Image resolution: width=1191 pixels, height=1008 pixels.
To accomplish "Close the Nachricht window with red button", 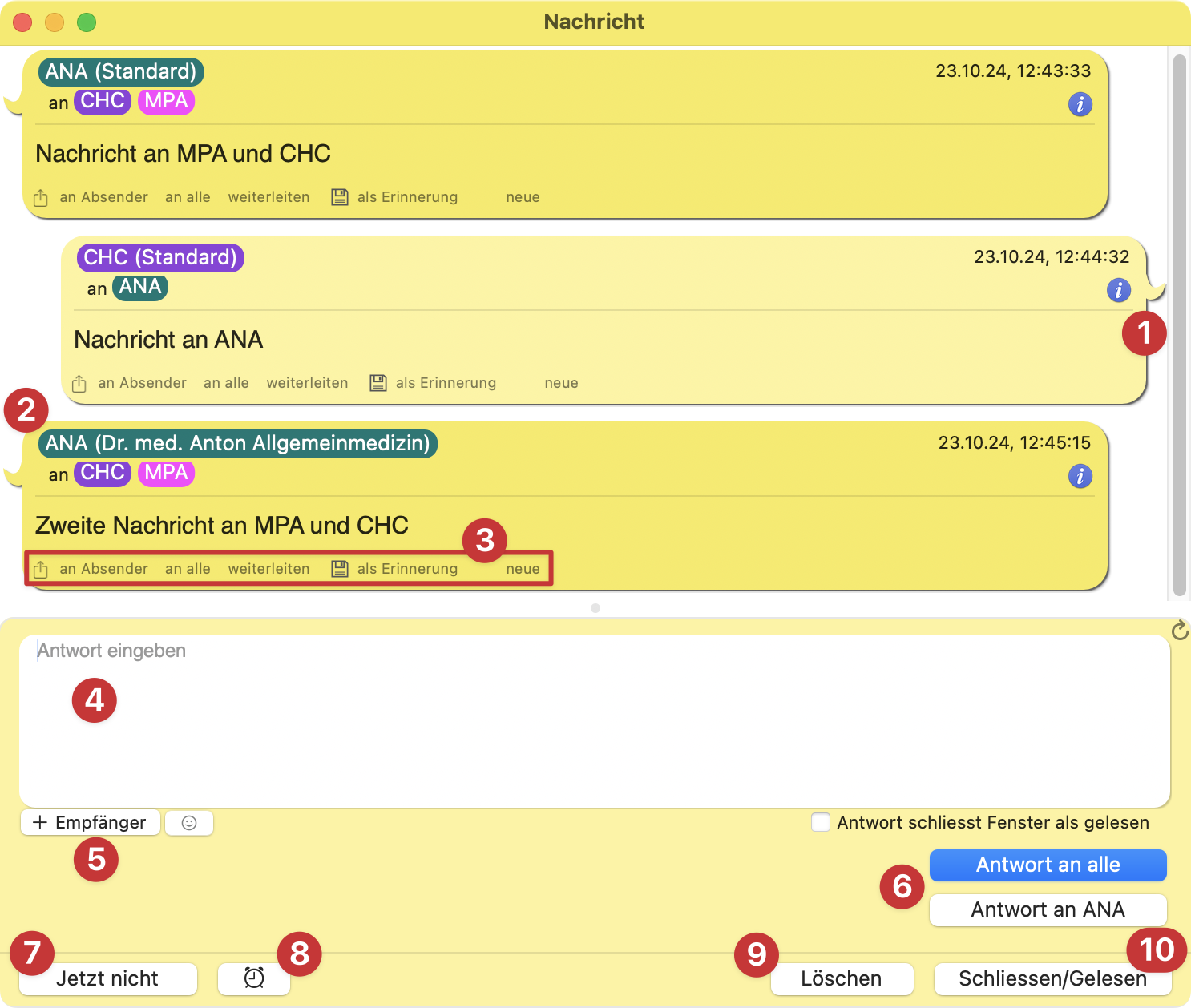I will [x=22, y=22].
